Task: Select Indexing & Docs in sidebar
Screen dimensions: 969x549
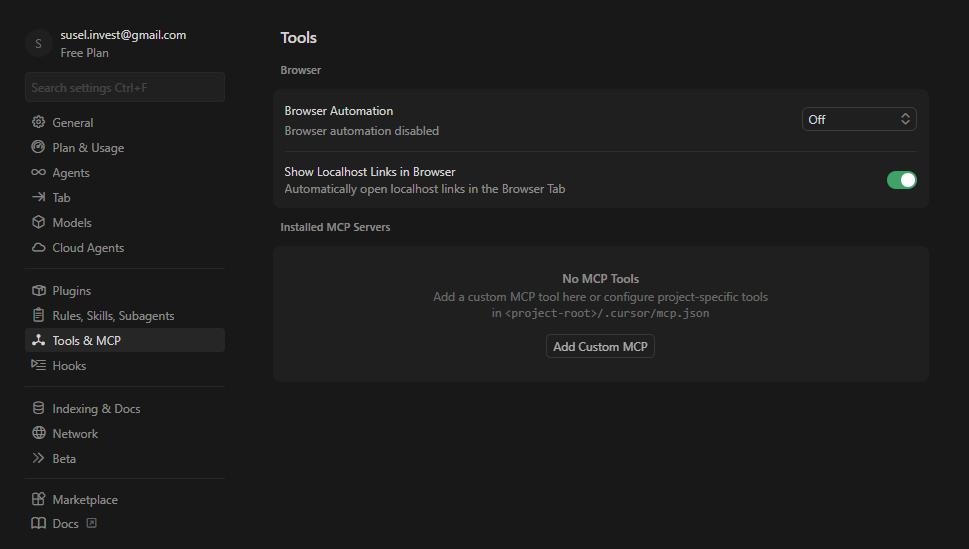Action: (x=96, y=408)
